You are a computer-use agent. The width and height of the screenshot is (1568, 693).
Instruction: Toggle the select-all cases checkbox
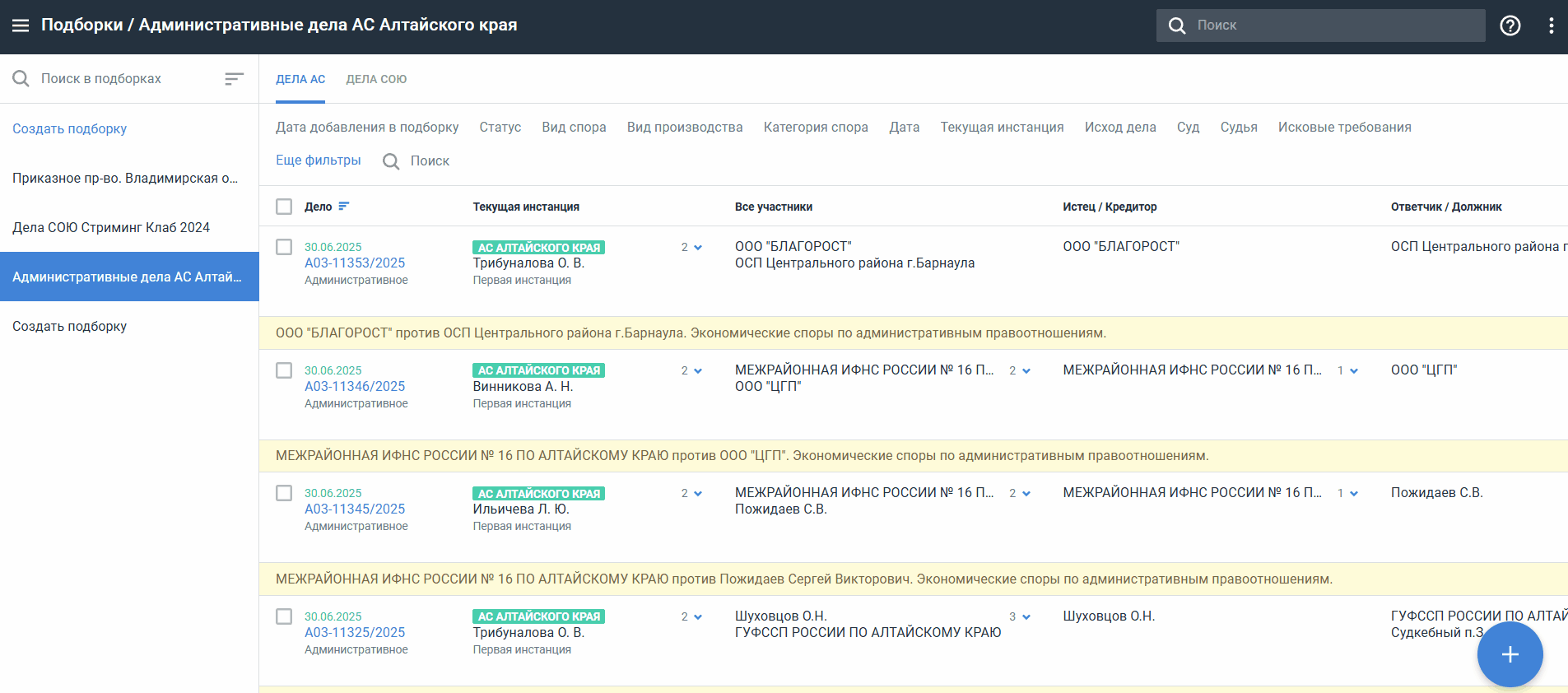tap(284, 207)
